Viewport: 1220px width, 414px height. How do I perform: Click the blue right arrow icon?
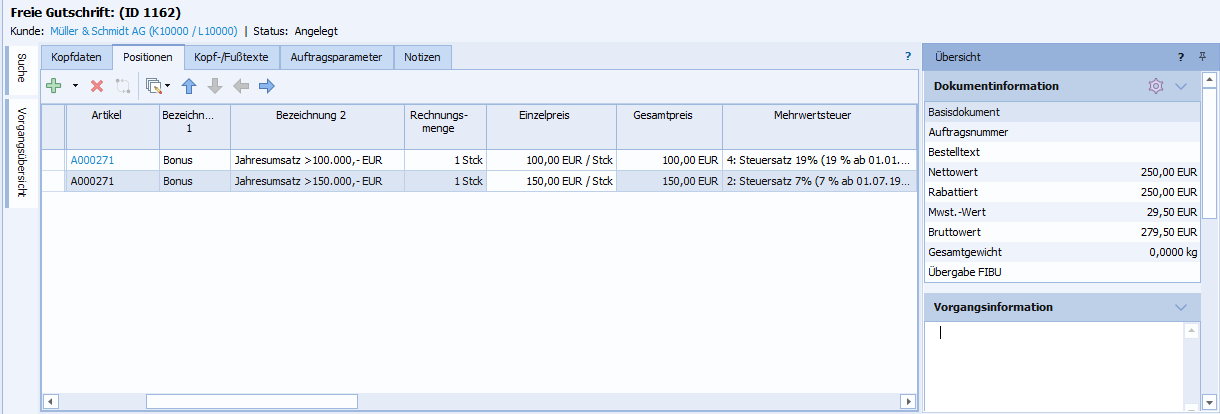[266, 87]
